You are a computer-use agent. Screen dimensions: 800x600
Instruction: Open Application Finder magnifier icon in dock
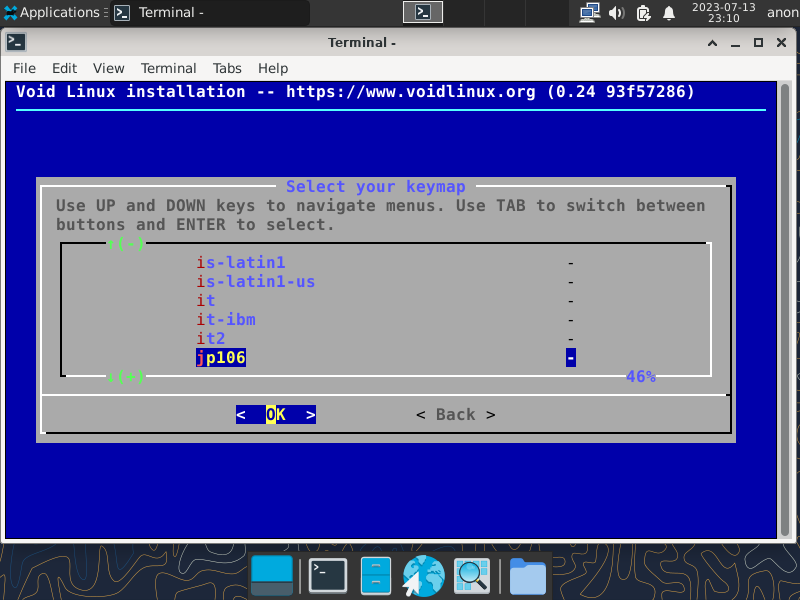click(472, 576)
